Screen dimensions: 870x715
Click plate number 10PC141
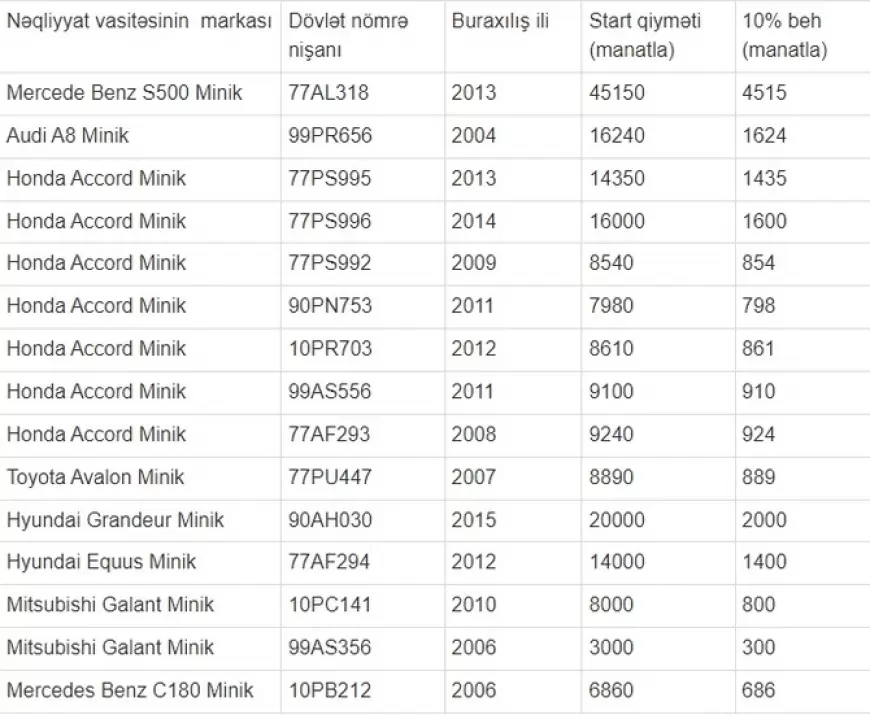tap(329, 605)
